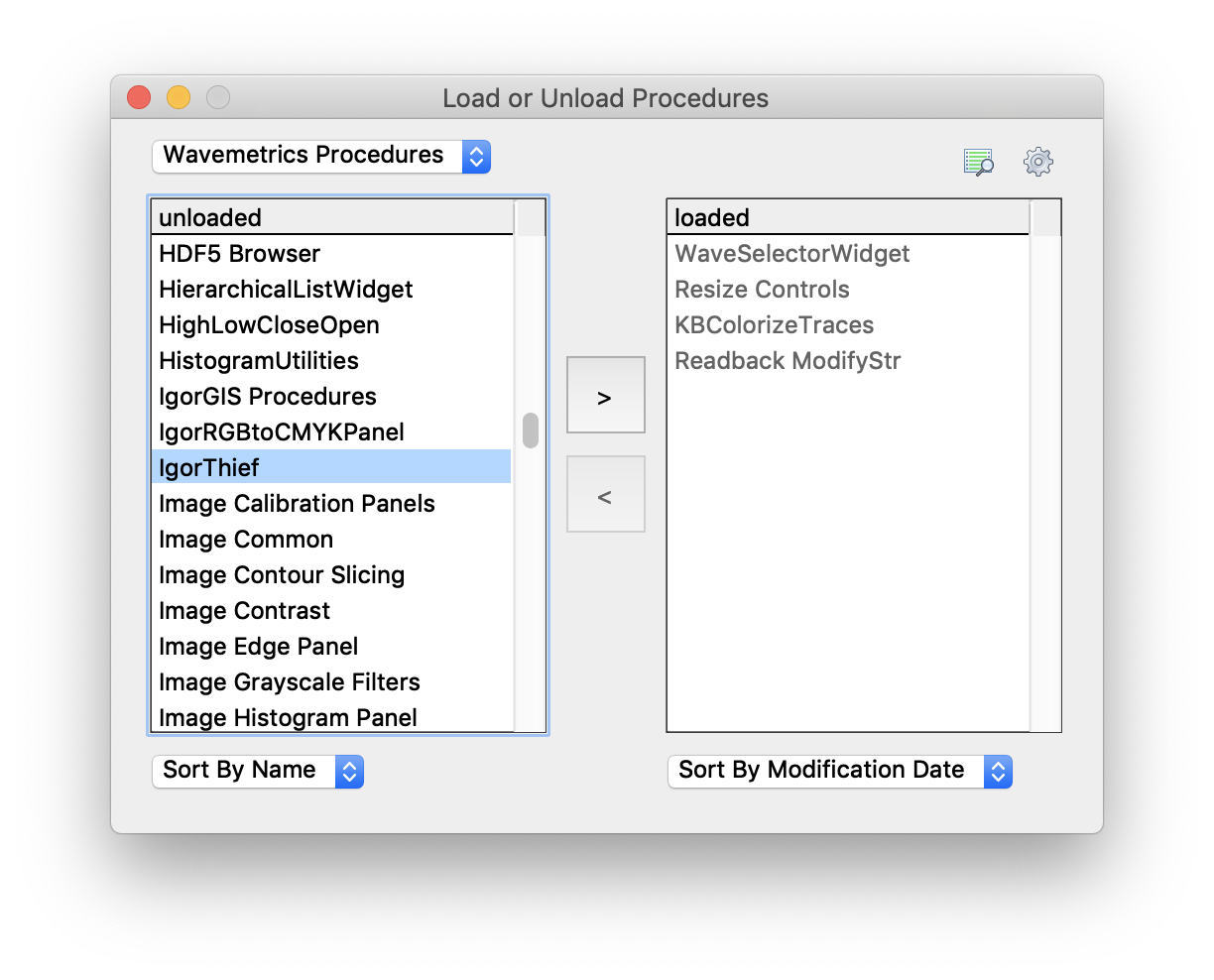The image size is (1214, 980).
Task: Select WaveSelectorWidget in the loaded list
Action: click(x=791, y=254)
